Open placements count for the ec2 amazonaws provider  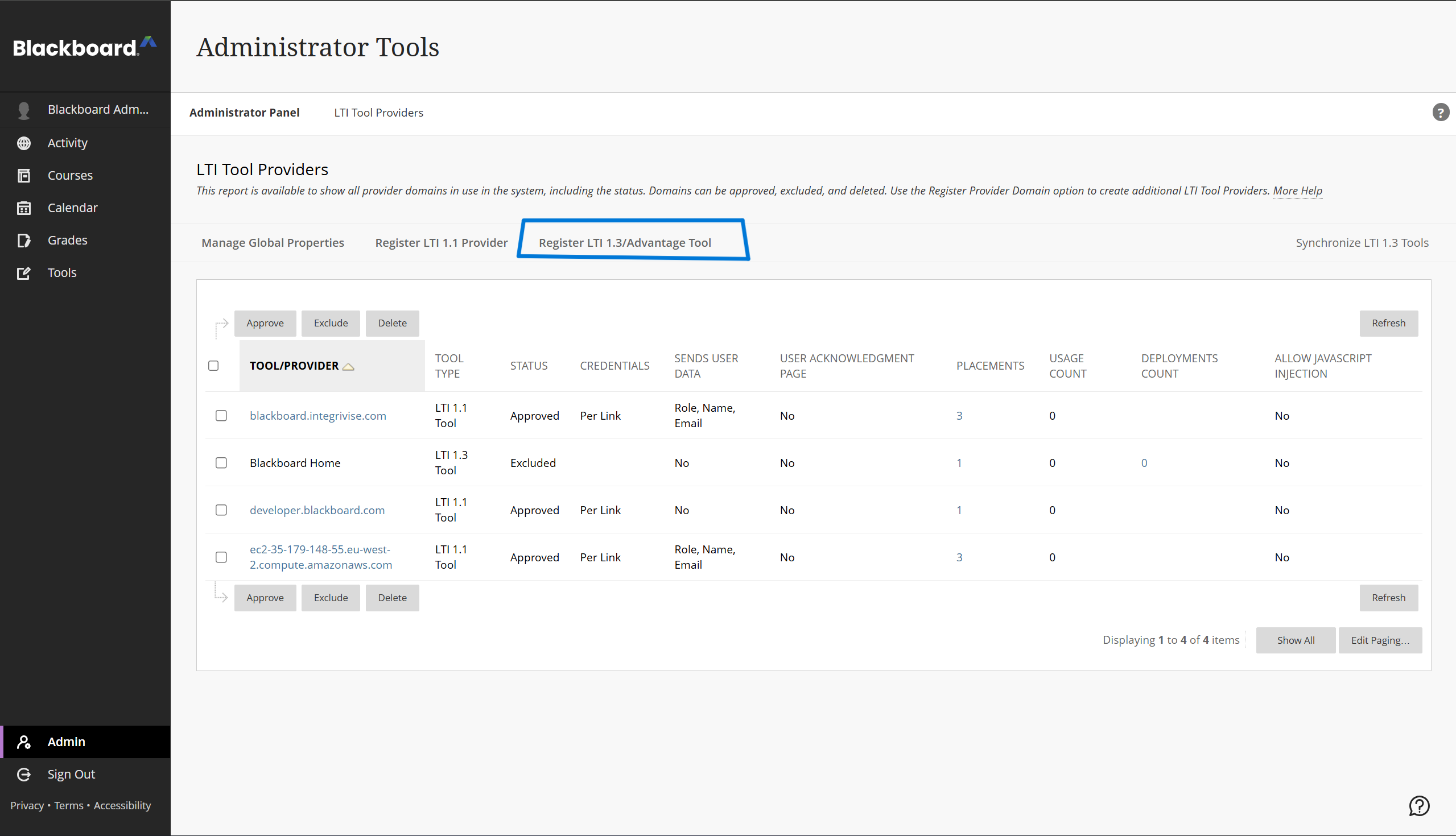point(959,557)
